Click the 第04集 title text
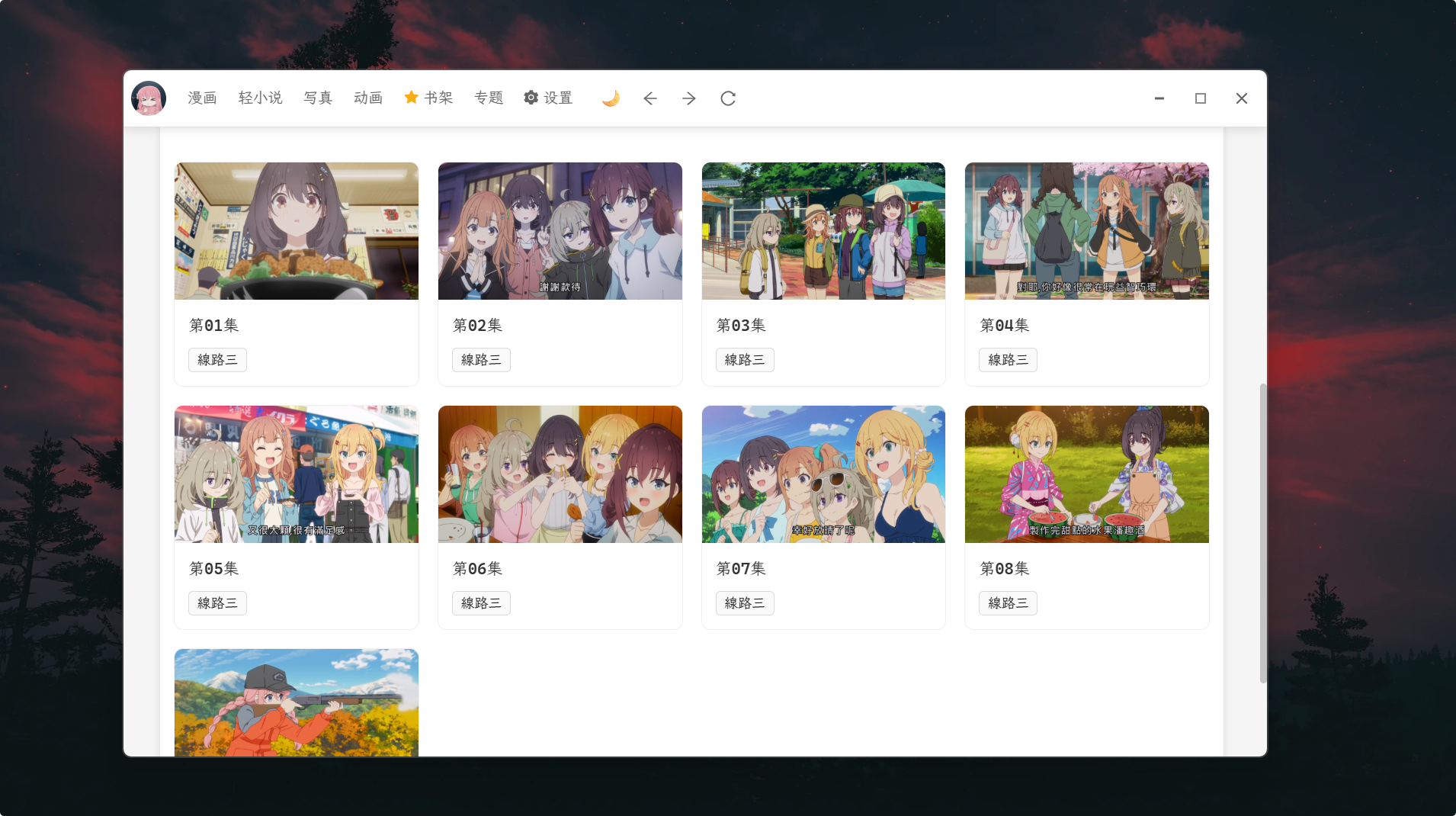 [1005, 326]
